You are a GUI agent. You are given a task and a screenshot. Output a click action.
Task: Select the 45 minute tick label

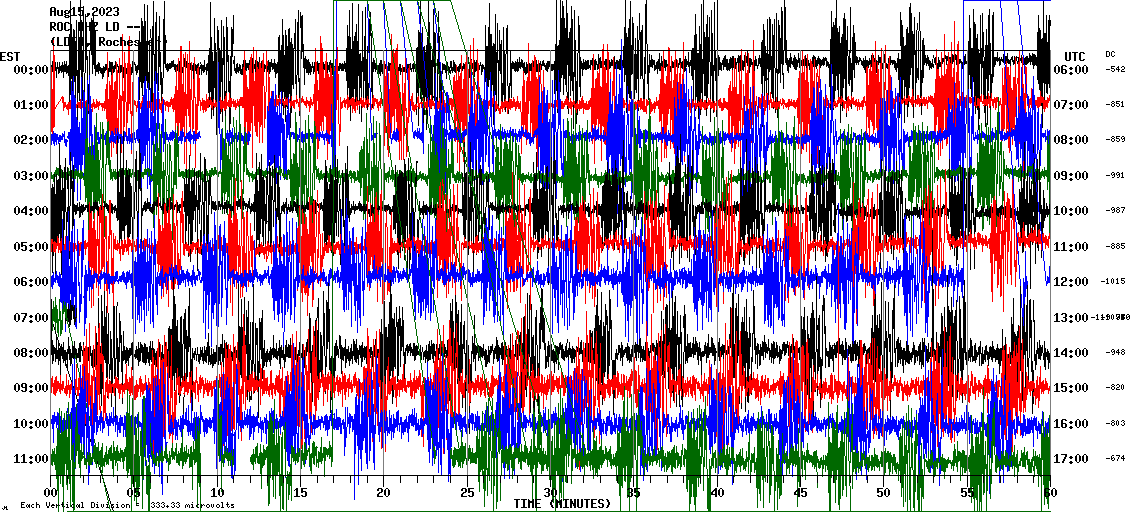800,493
